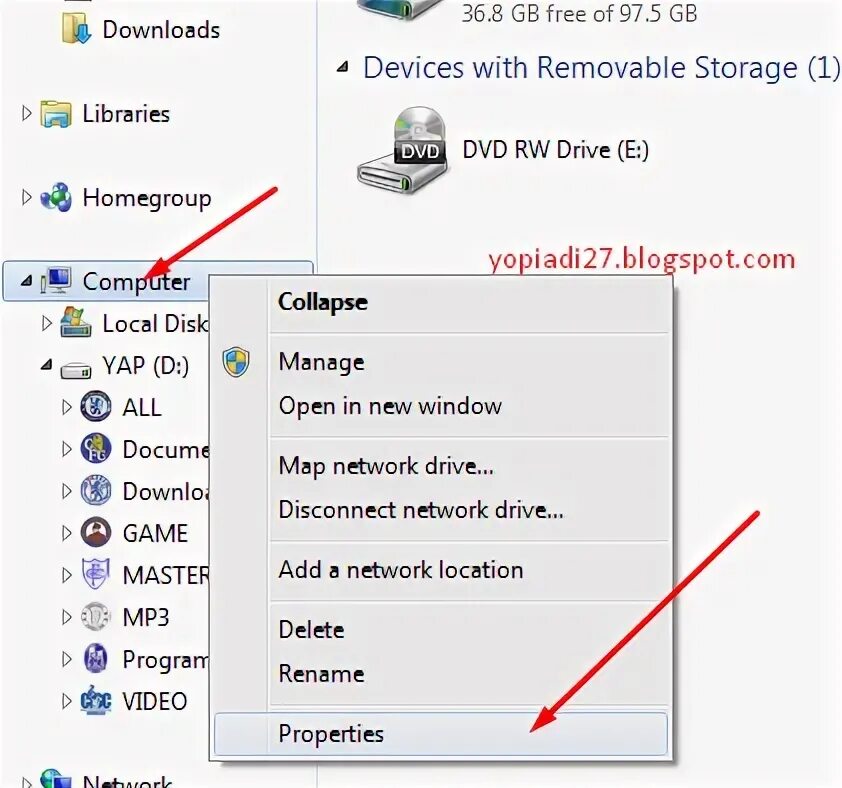The width and height of the screenshot is (842, 788).
Task: Open the Homegroup icon
Action: point(56,198)
